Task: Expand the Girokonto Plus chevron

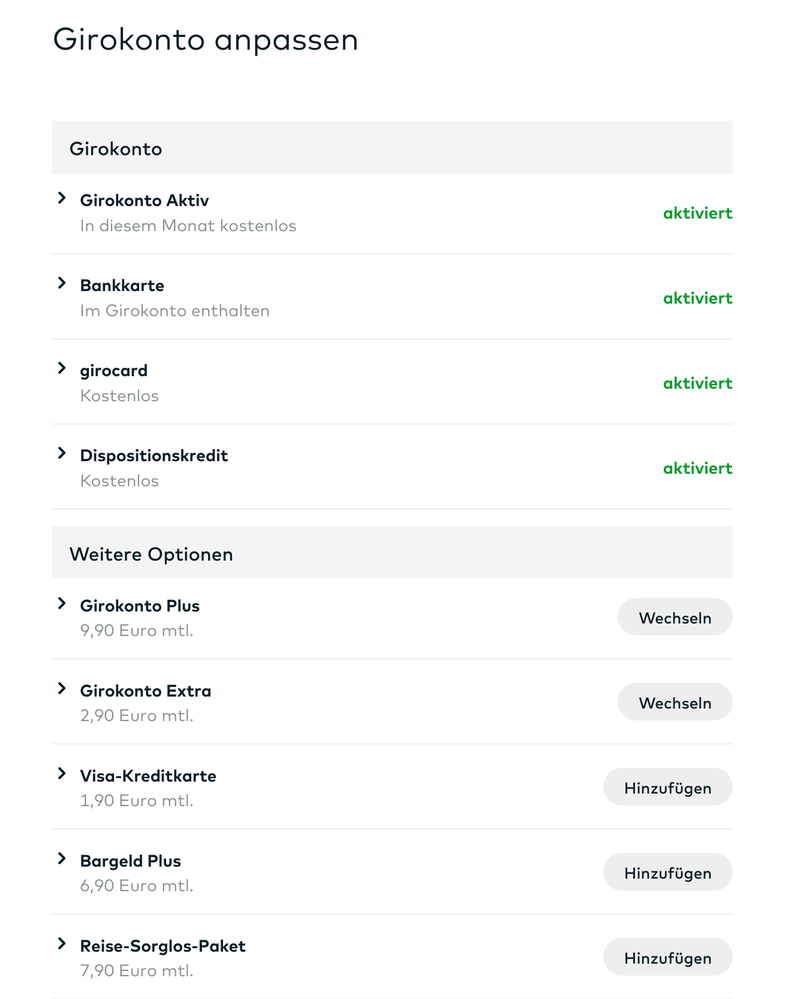Action: (62, 604)
